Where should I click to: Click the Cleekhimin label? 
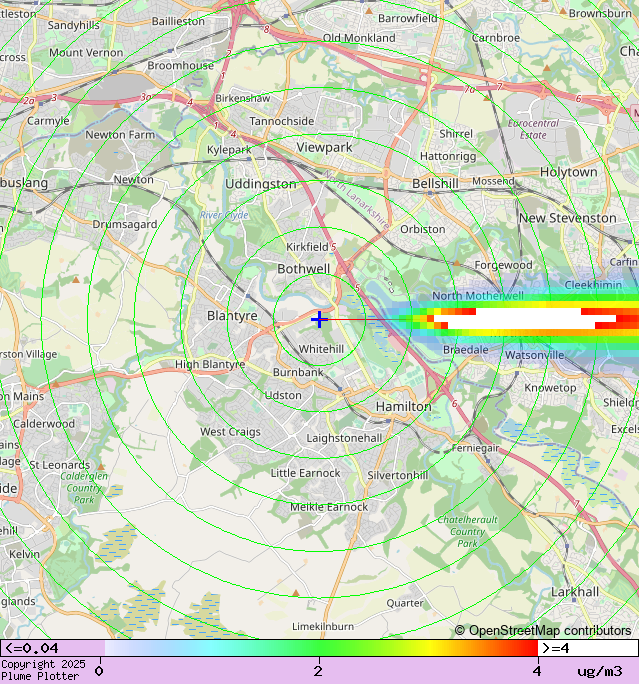(x=593, y=285)
